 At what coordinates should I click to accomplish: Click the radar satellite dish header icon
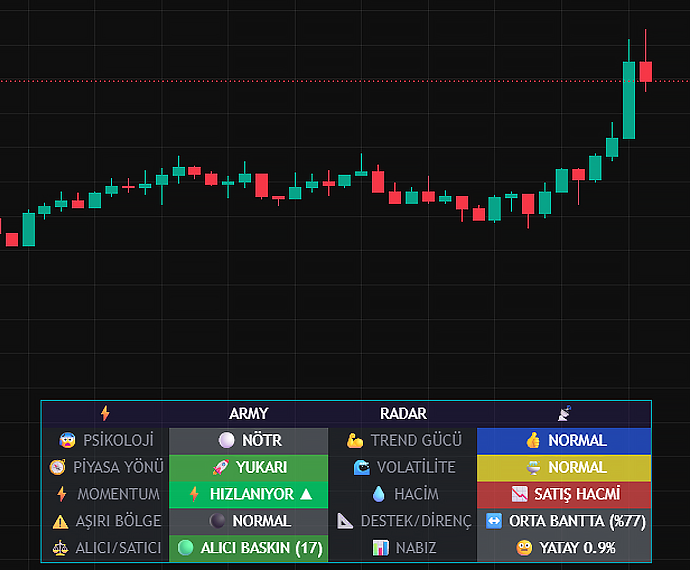565,413
